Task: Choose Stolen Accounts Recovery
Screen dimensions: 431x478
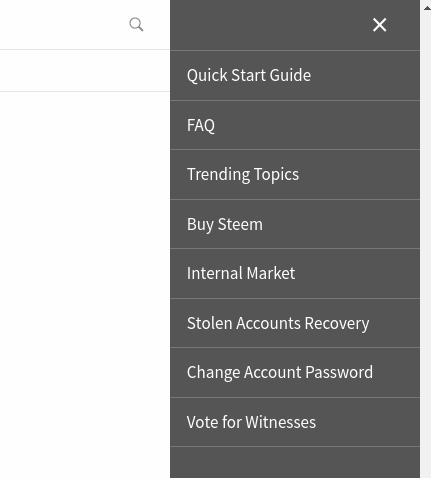Action: point(295,323)
